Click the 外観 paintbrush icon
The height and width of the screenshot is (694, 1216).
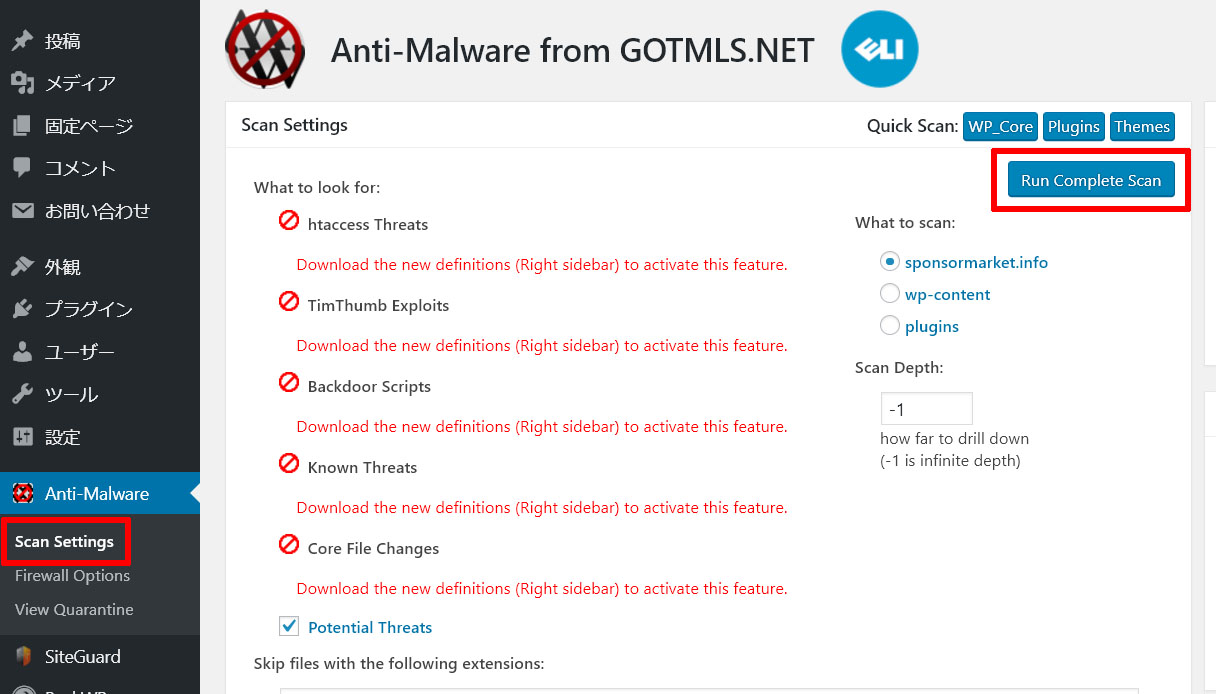(x=22, y=267)
